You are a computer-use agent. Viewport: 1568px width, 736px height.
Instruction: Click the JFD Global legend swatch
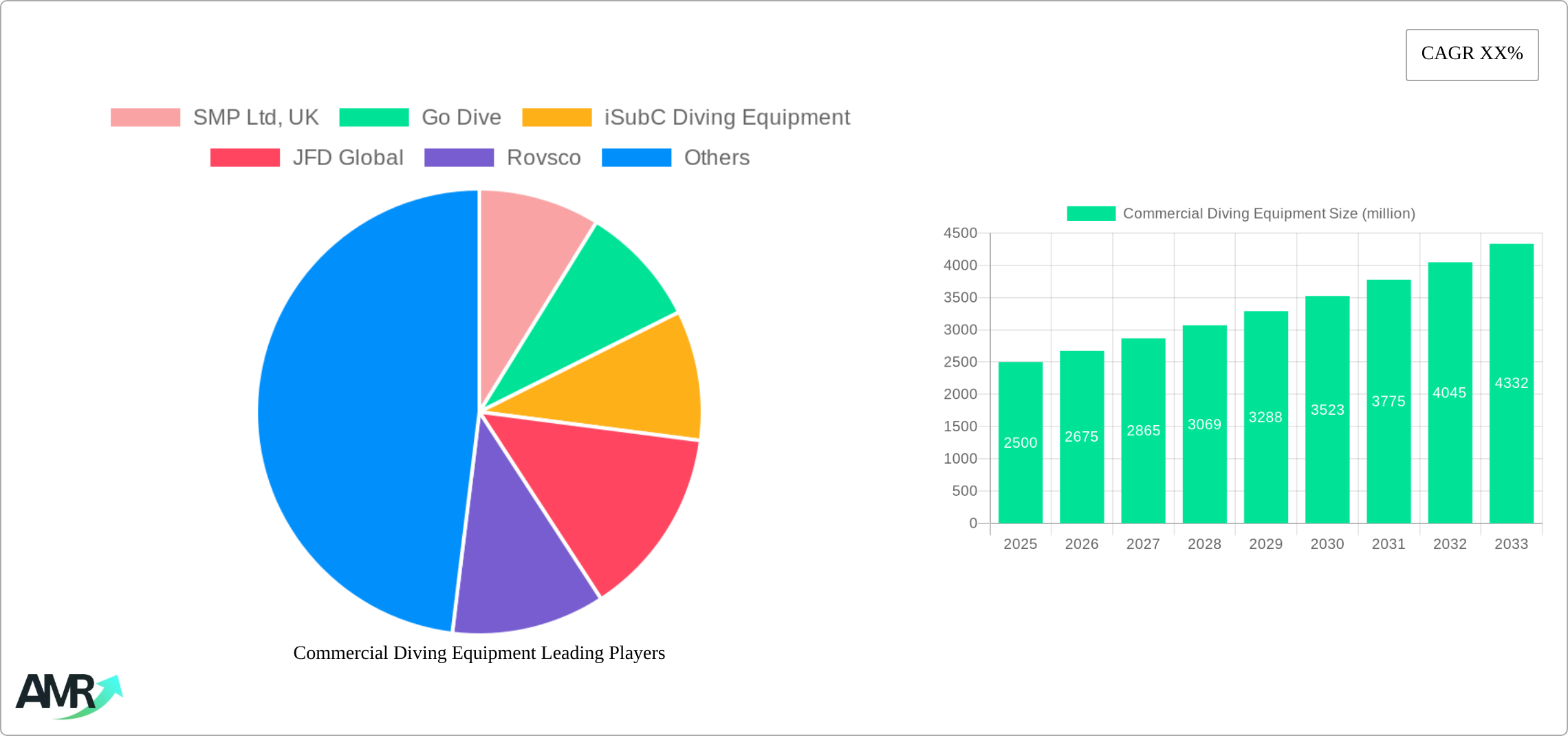[x=245, y=158]
